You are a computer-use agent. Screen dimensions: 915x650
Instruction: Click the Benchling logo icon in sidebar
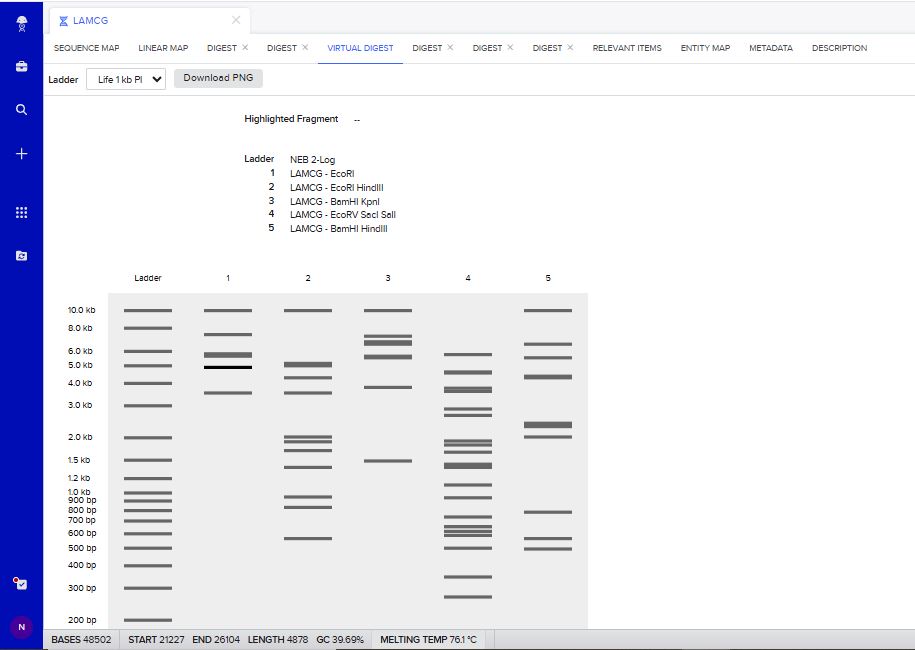(x=21, y=23)
